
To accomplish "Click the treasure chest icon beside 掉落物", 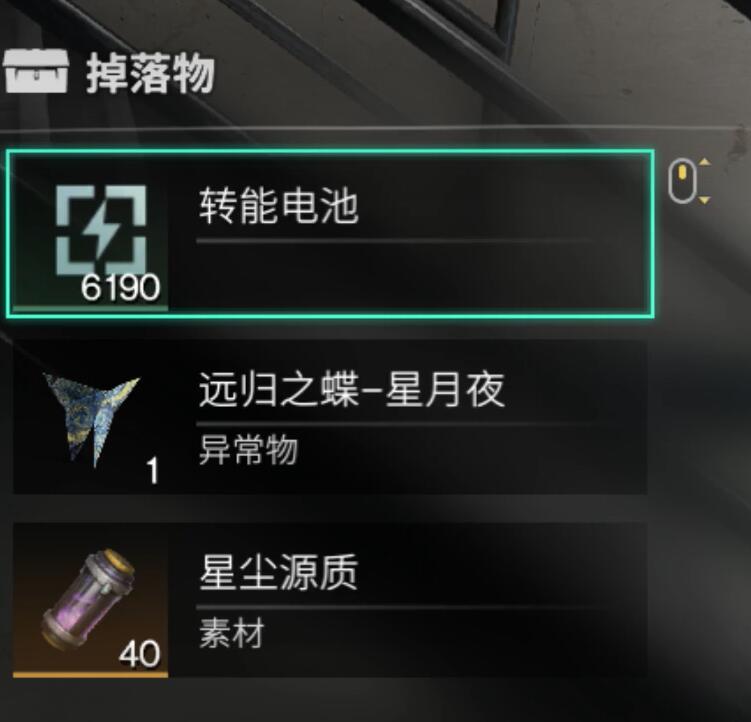I will [35, 71].
